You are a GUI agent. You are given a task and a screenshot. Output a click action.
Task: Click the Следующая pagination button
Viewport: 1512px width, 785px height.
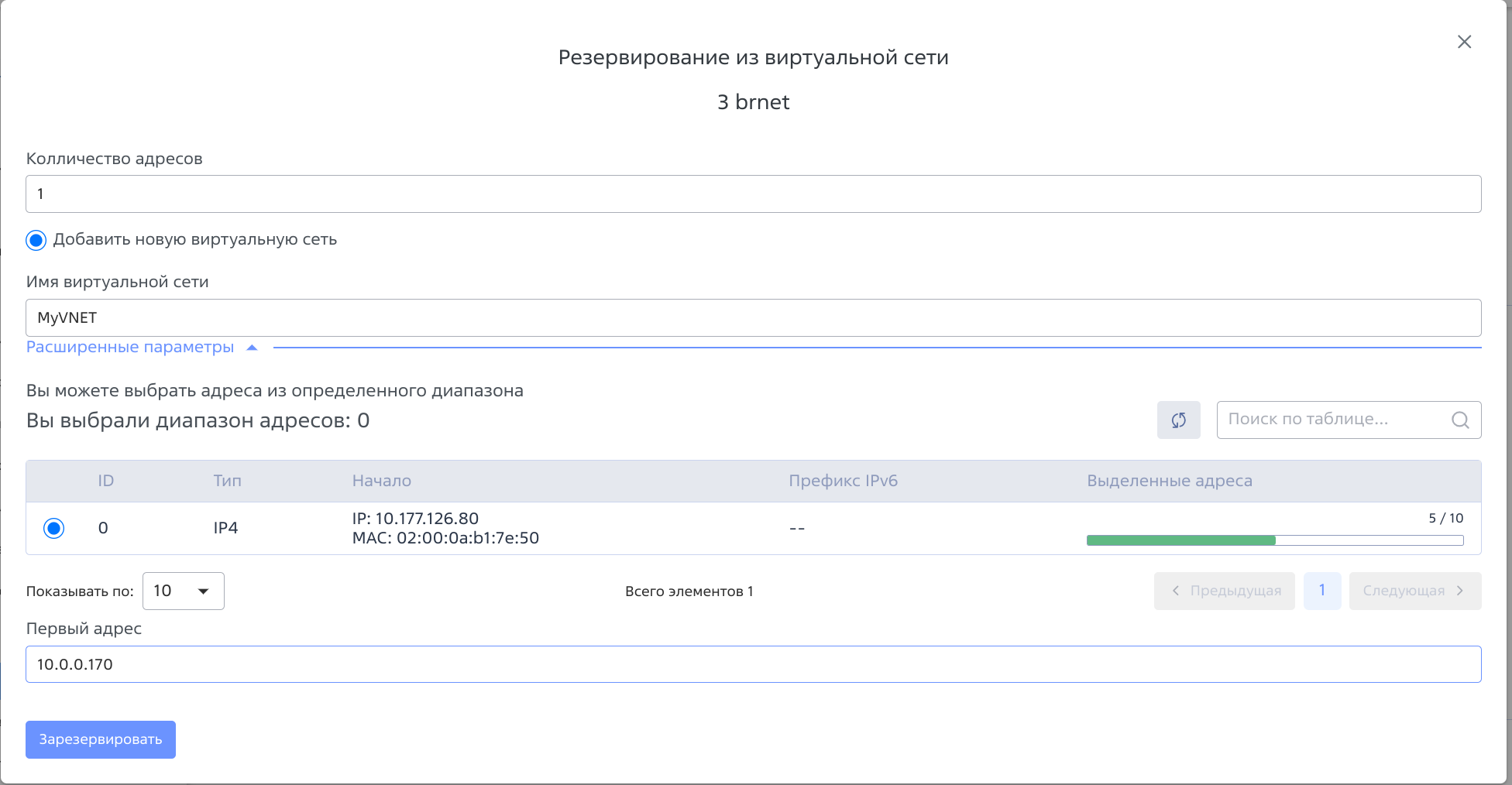(1415, 591)
